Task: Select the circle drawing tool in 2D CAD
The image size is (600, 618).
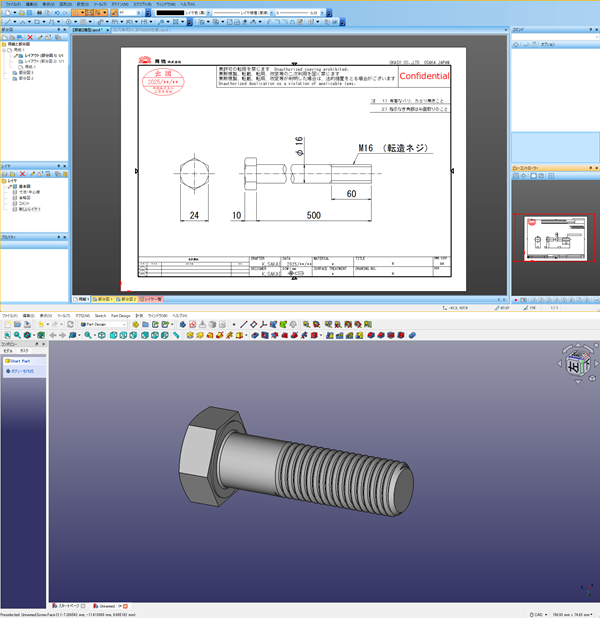Action: click(x=69, y=22)
